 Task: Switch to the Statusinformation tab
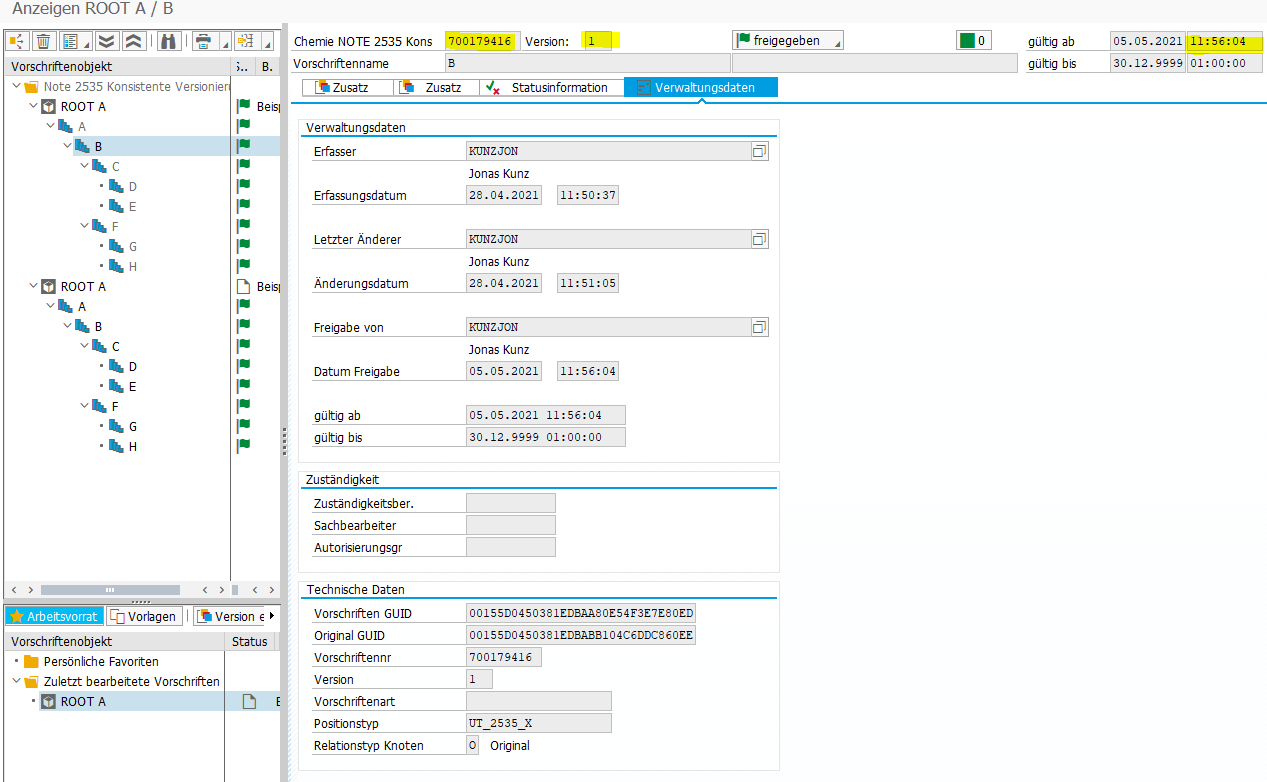pyautogui.click(x=549, y=88)
